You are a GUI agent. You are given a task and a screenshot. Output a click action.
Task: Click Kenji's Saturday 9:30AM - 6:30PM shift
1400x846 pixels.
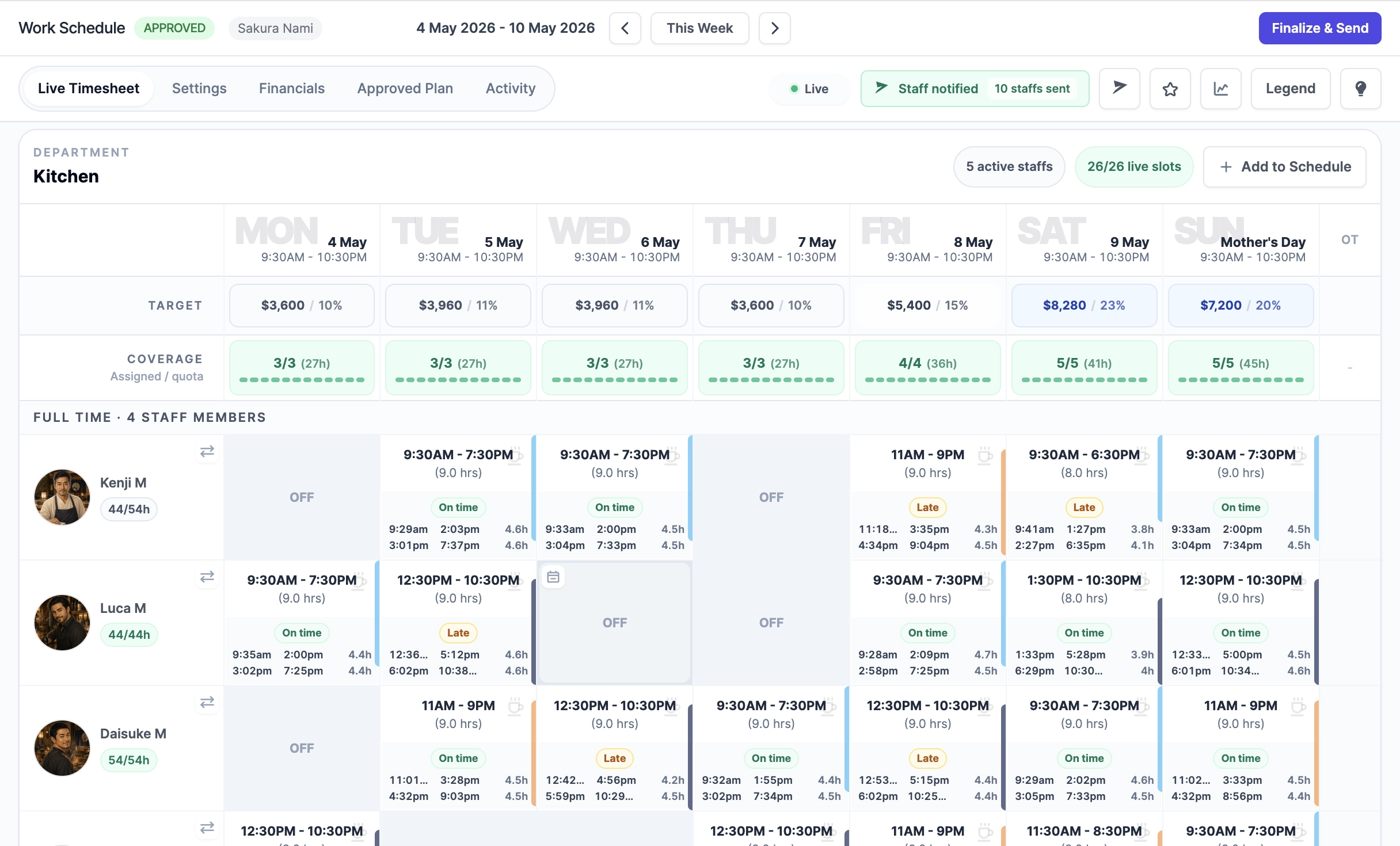pos(1084,463)
